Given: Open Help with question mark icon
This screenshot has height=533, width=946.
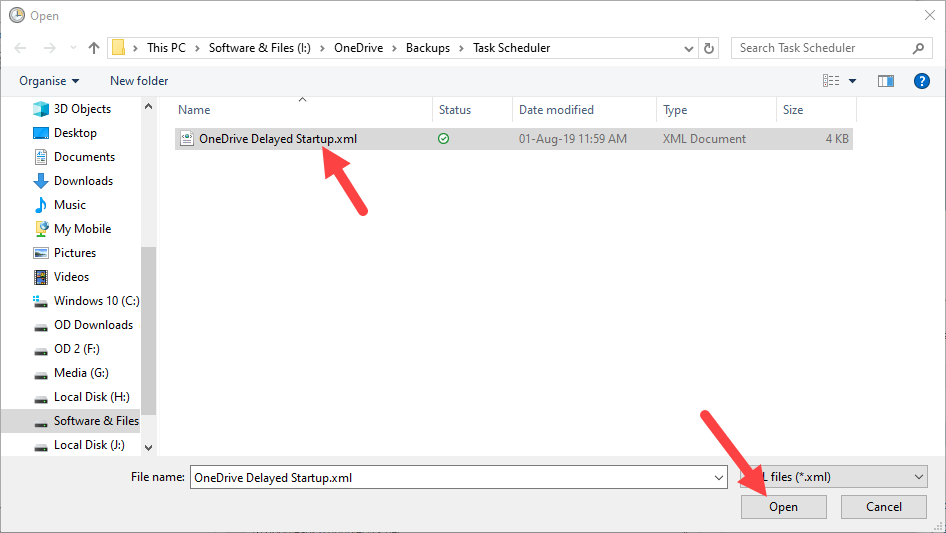Looking at the screenshot, I should (921, 81).
